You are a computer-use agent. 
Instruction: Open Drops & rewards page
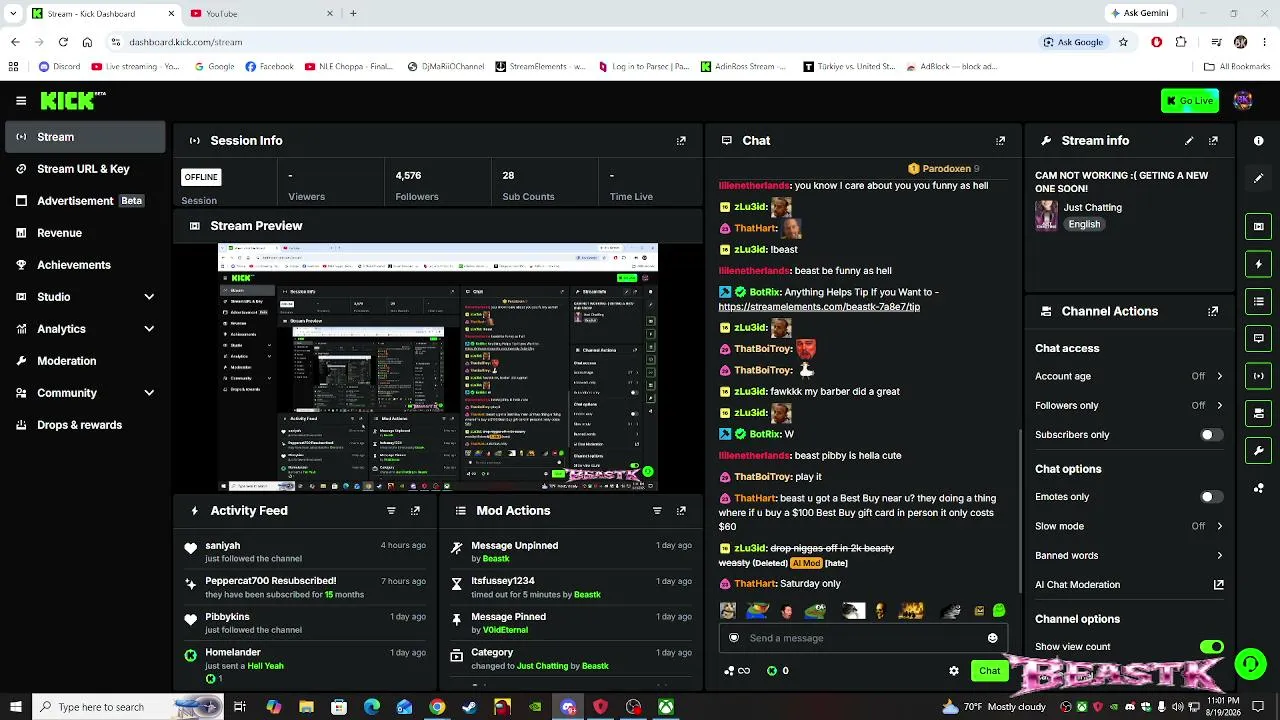click(x=85, y=425)
